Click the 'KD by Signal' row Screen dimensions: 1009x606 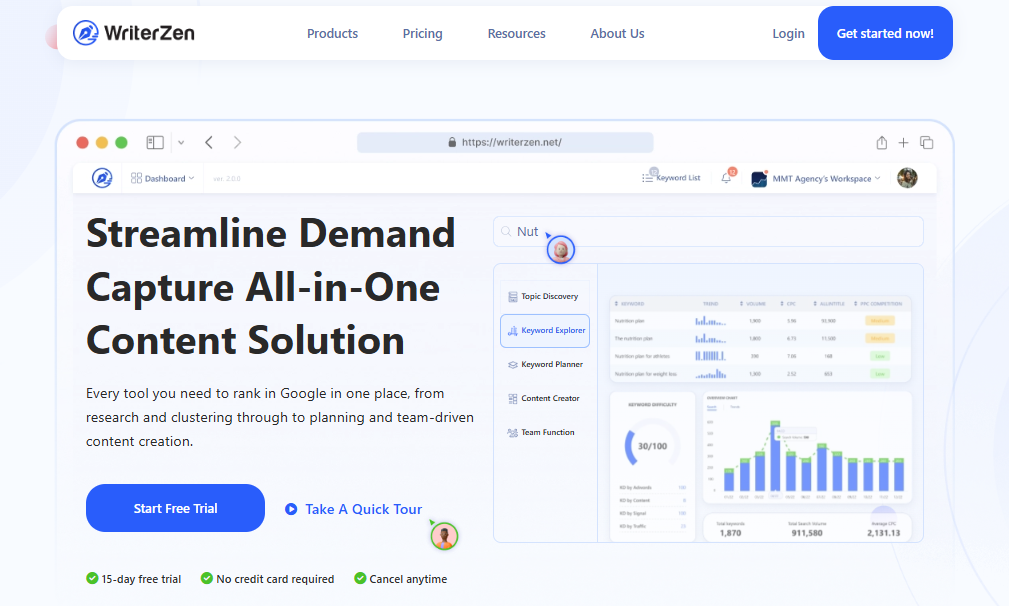point(652,513)
